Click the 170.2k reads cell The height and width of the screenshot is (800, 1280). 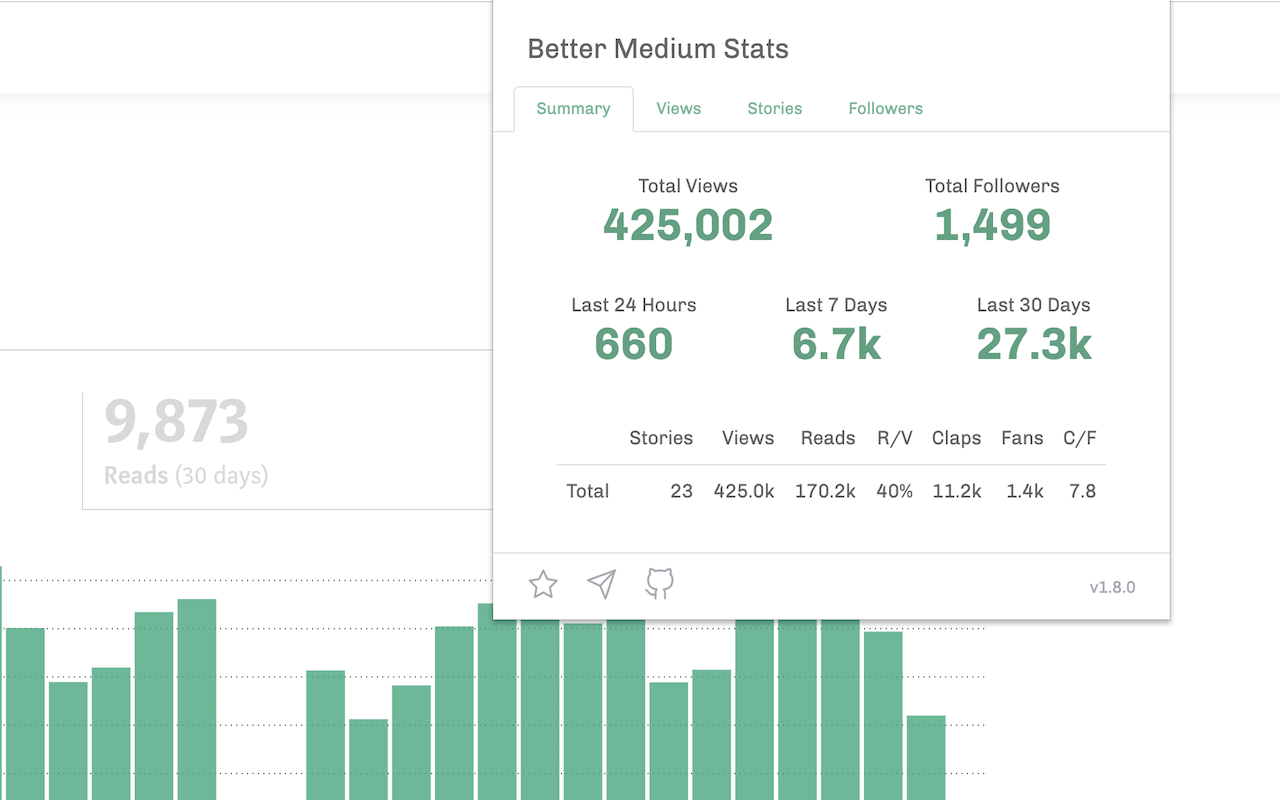(x=825, y=491)
